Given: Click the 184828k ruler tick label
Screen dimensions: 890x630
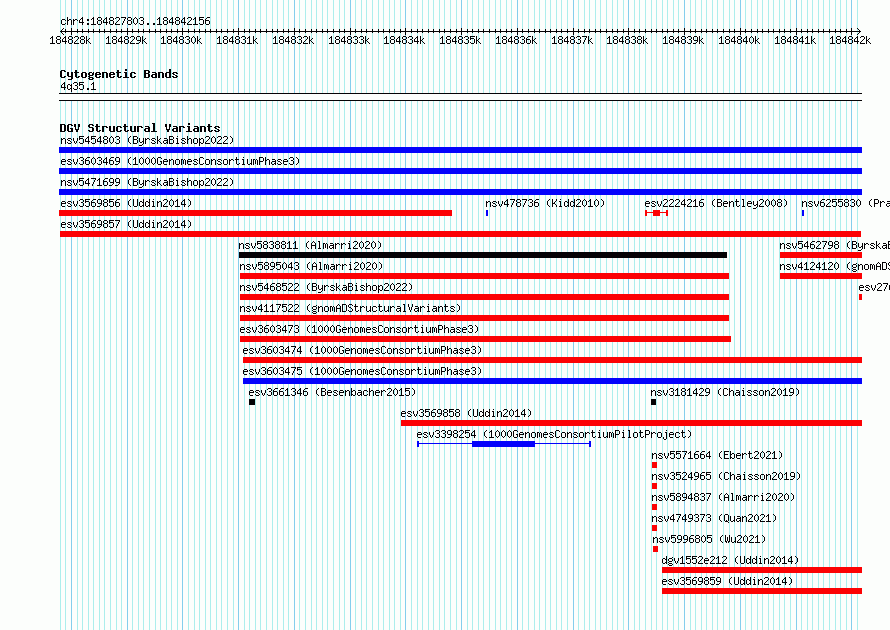Looking at the screenshot, I should click(x=70, y=40).
